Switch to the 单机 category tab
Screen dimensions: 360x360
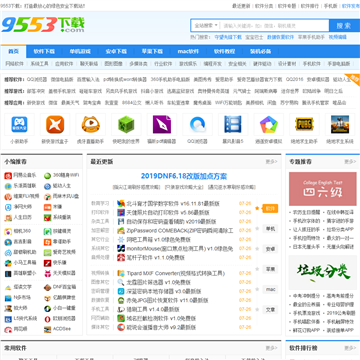pyautogui.click(x=270, y=229)
